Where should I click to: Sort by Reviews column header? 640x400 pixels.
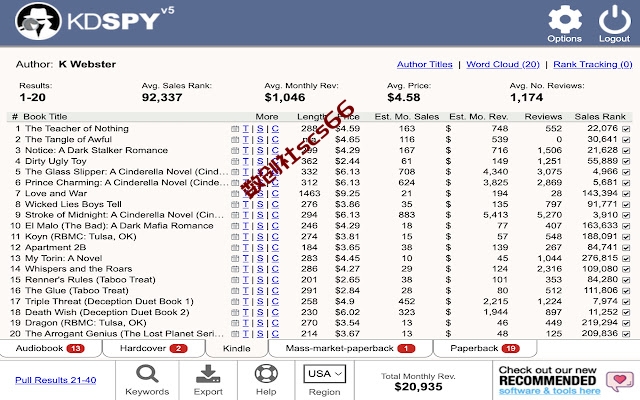click(543, 117)
